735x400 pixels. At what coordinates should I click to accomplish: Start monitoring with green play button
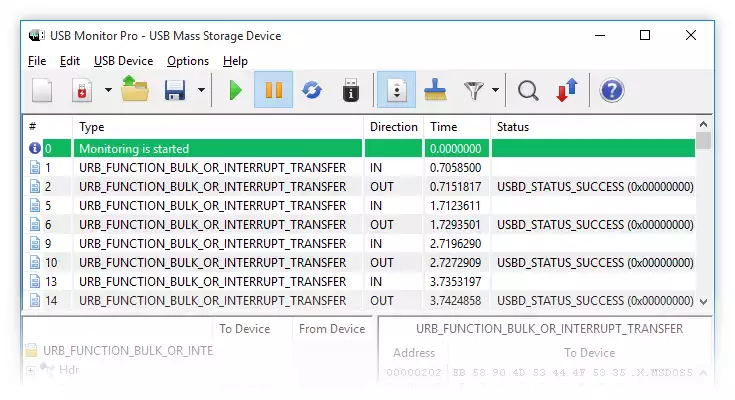[x=235, y=91]
